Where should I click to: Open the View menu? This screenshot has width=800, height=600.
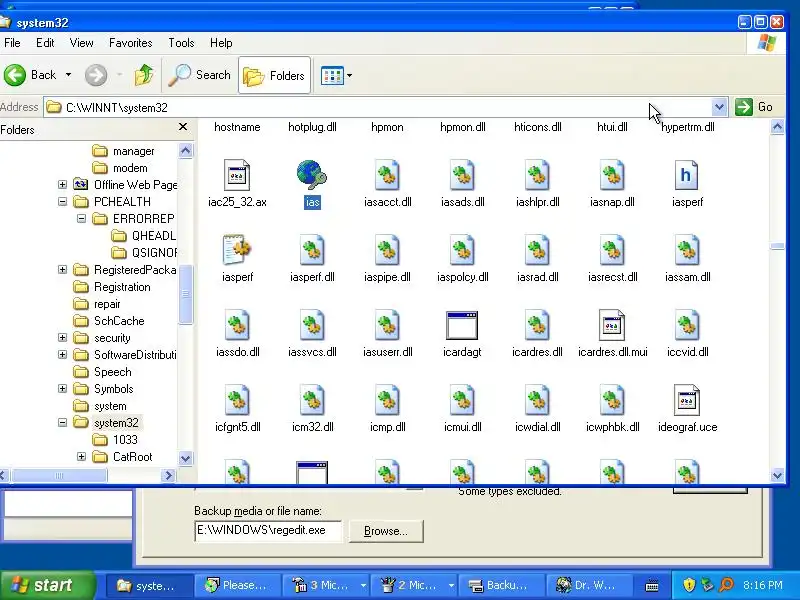tap(81, 43)
